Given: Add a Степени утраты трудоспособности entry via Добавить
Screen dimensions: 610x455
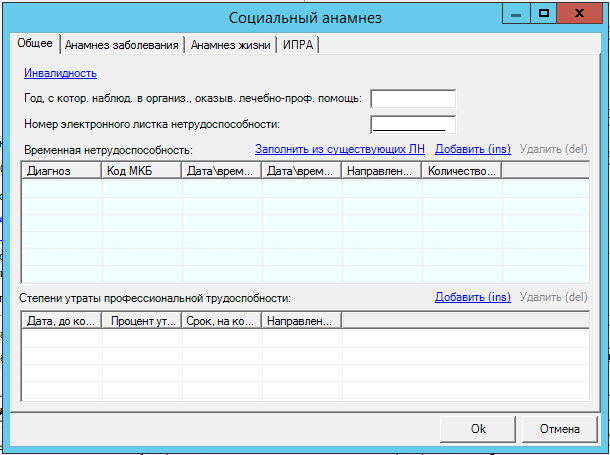Looking at the screenshot, I should 473,297.
